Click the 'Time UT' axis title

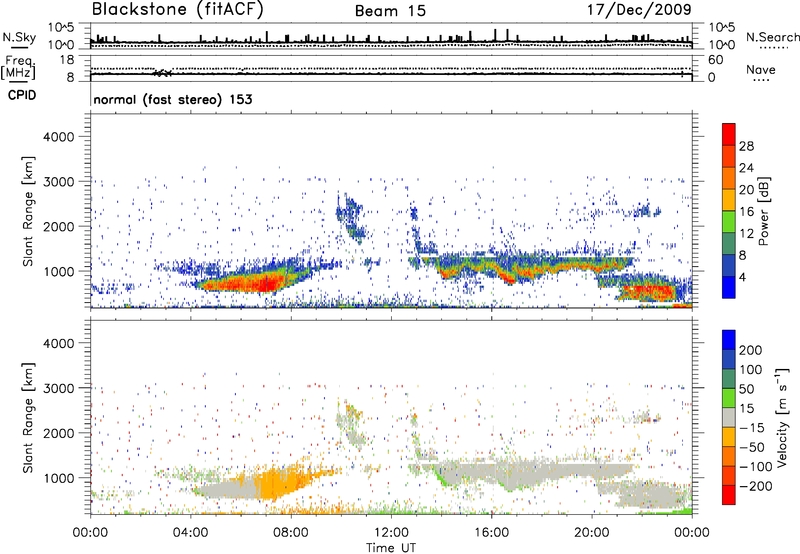(391, 548)
